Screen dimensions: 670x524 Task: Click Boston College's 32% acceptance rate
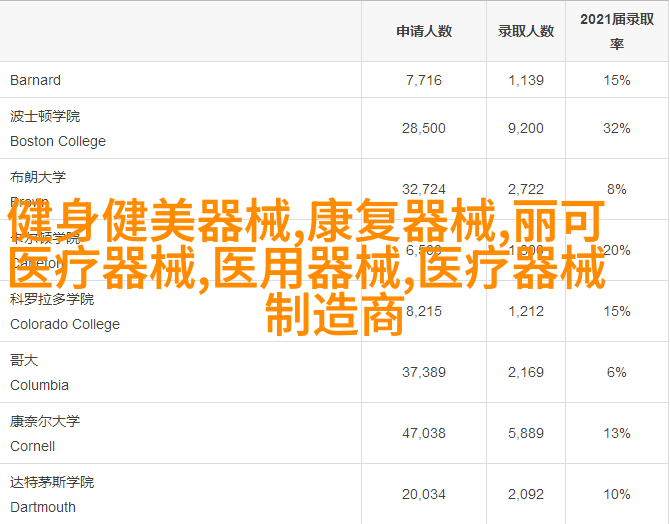617,128
